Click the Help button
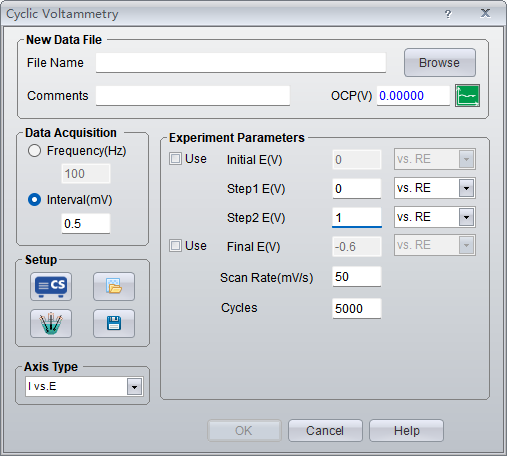 (x=406, y=431)
